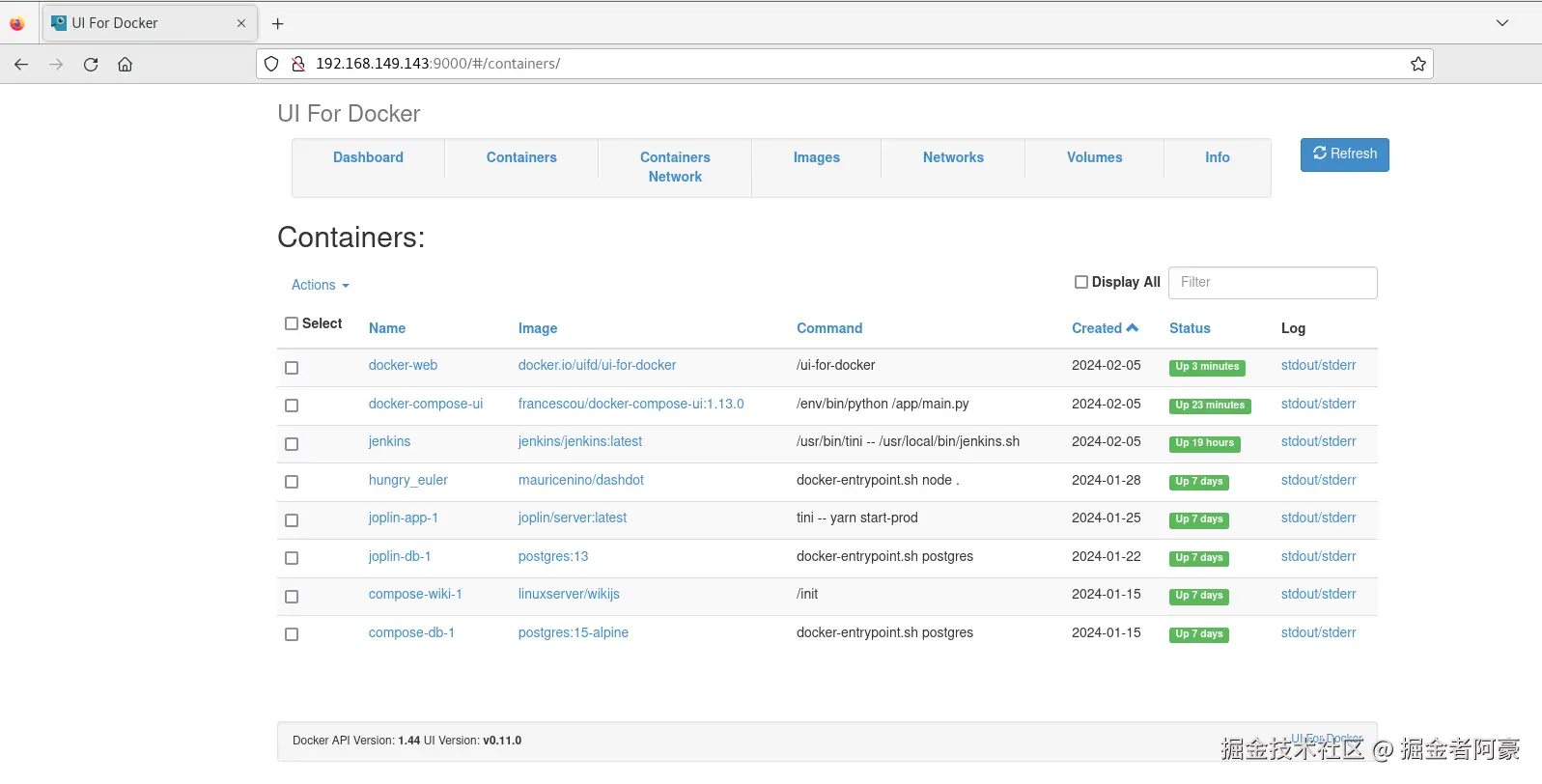The width and height of the screenshot is (1542, 784).
Task: Click the Filter input field
Action: [x=1273, y=283]
